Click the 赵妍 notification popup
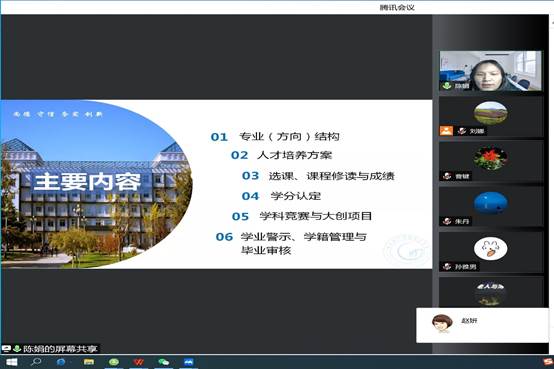 tap(482, 325)
